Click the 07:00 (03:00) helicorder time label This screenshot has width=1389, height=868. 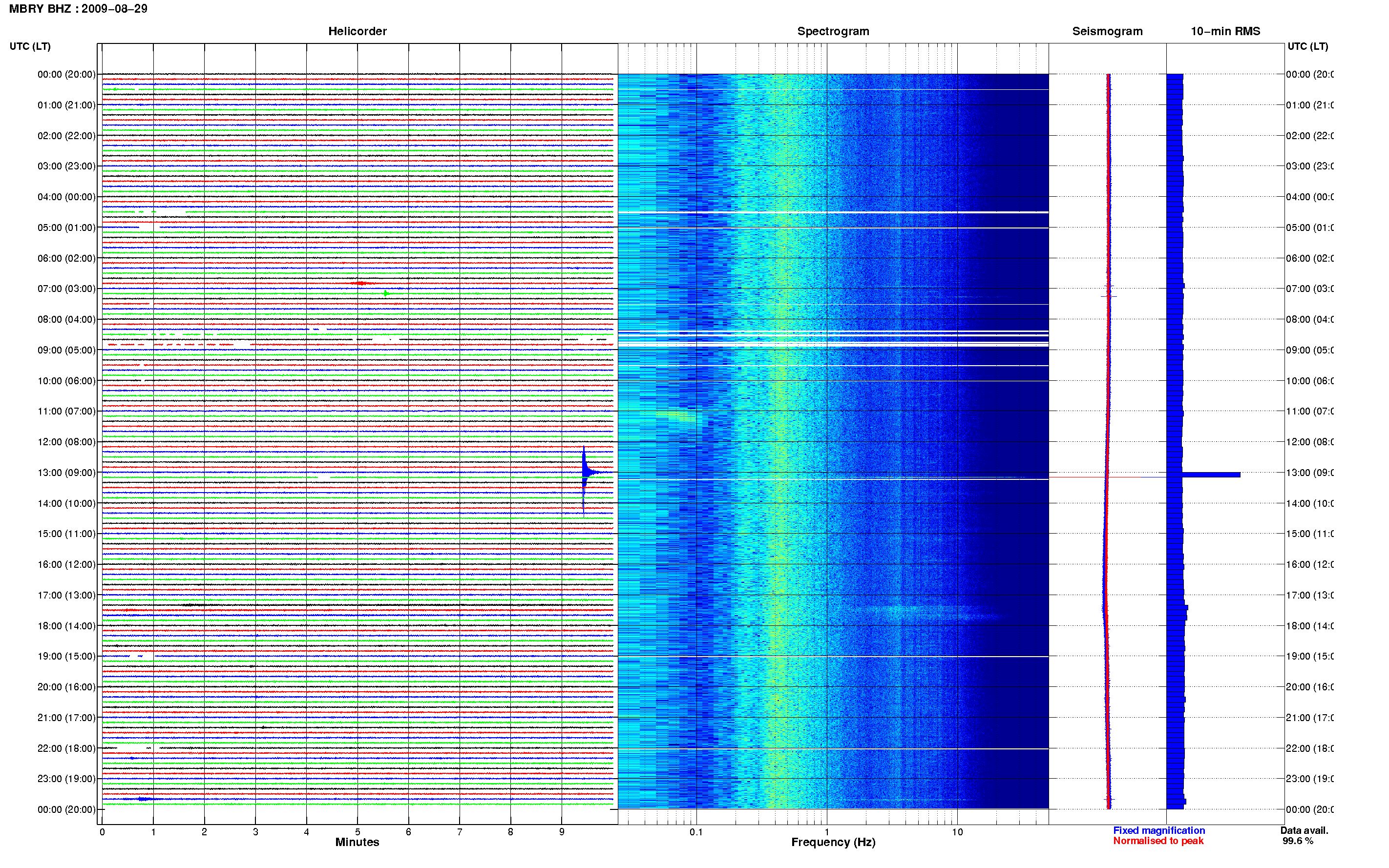click(66, 288)
